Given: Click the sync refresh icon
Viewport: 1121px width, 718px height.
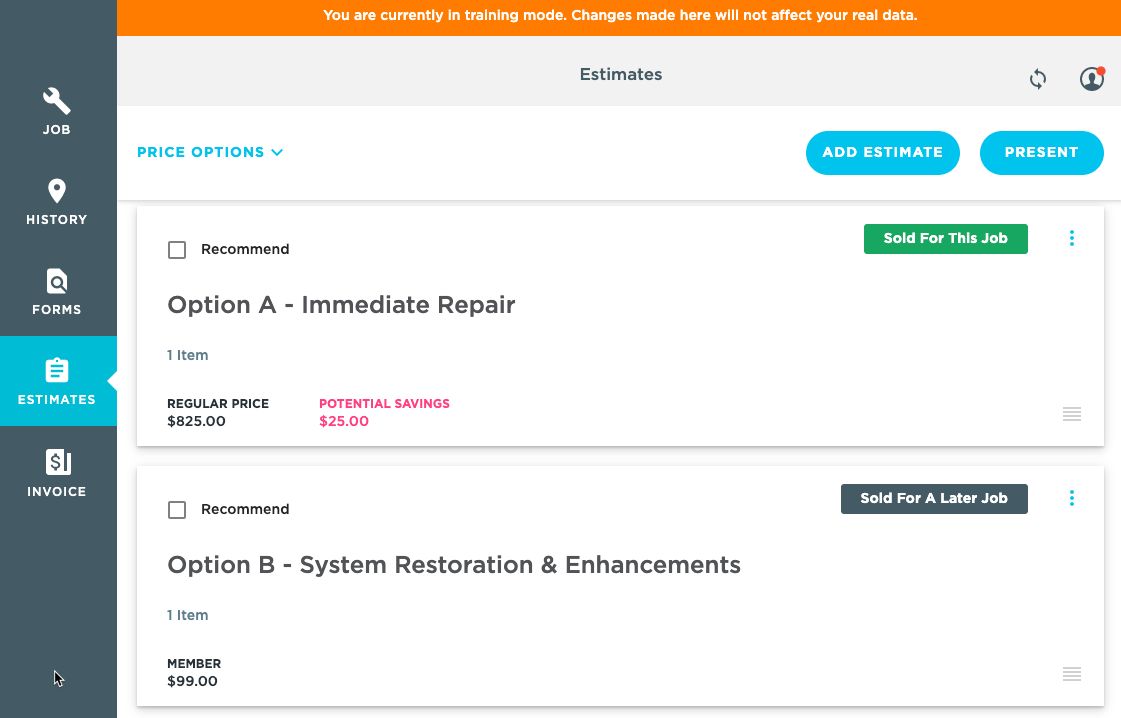Looking at the screenshot, I should coord(1038,79).
